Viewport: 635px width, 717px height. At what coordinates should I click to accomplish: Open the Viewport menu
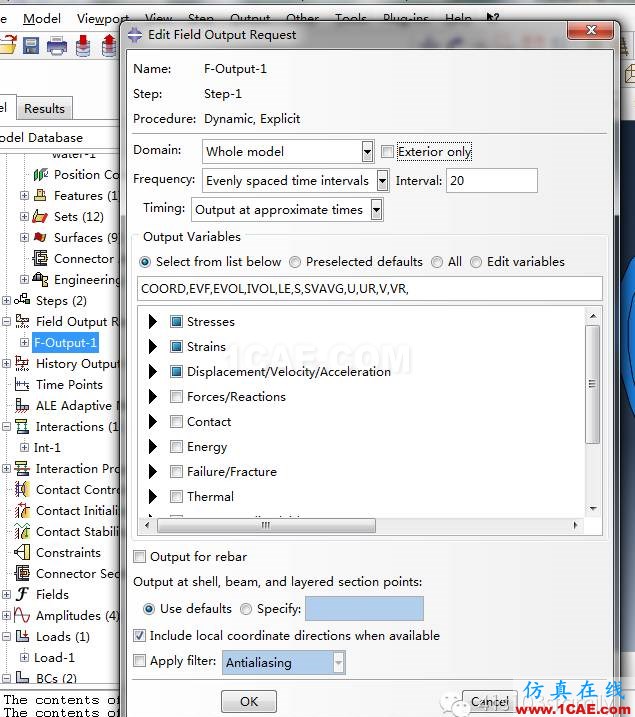[x=102, y=19]
